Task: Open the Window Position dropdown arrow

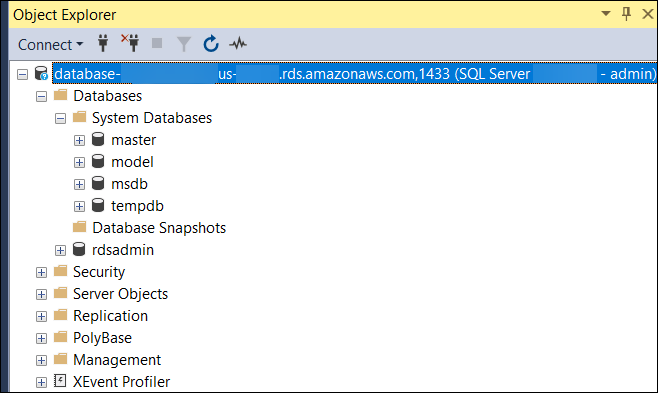Action: click(x=606, y=14)
